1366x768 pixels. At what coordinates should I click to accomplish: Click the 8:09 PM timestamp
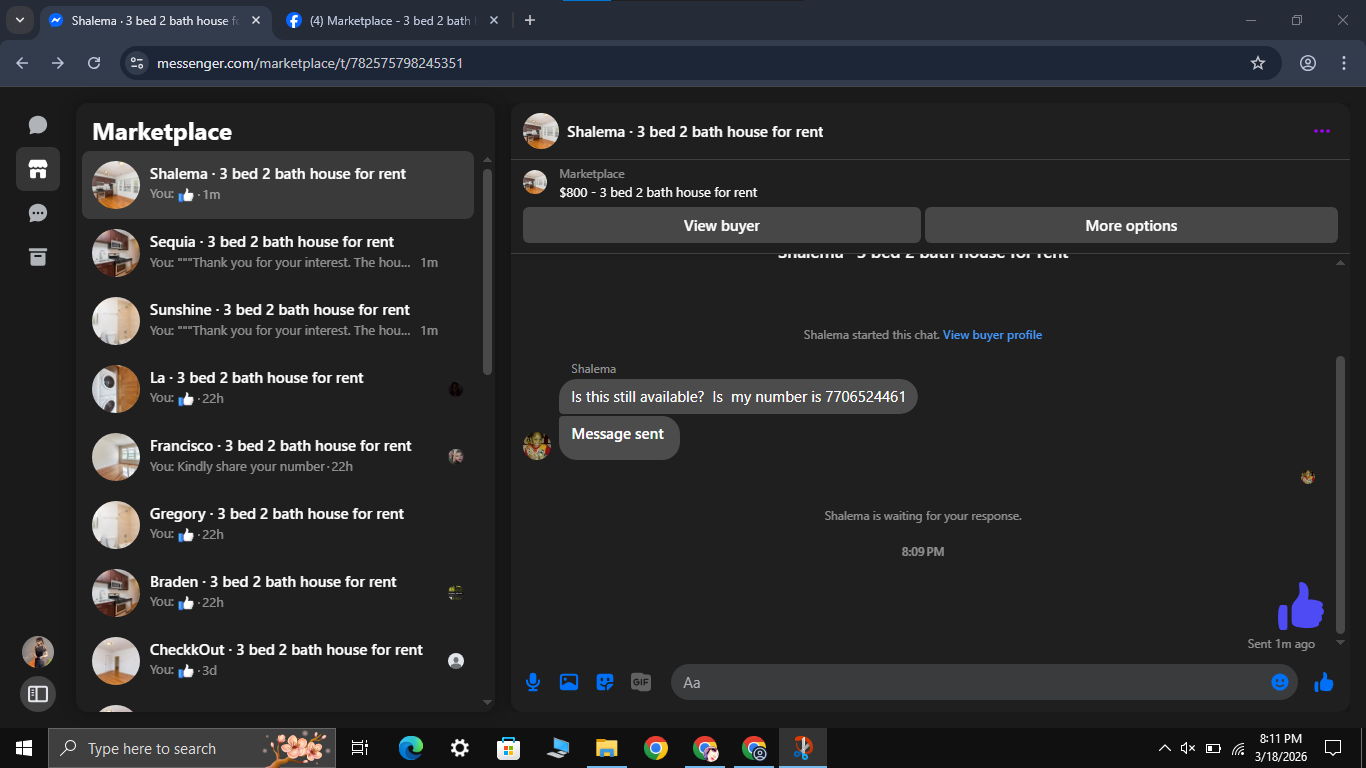(x=923, y=552)
